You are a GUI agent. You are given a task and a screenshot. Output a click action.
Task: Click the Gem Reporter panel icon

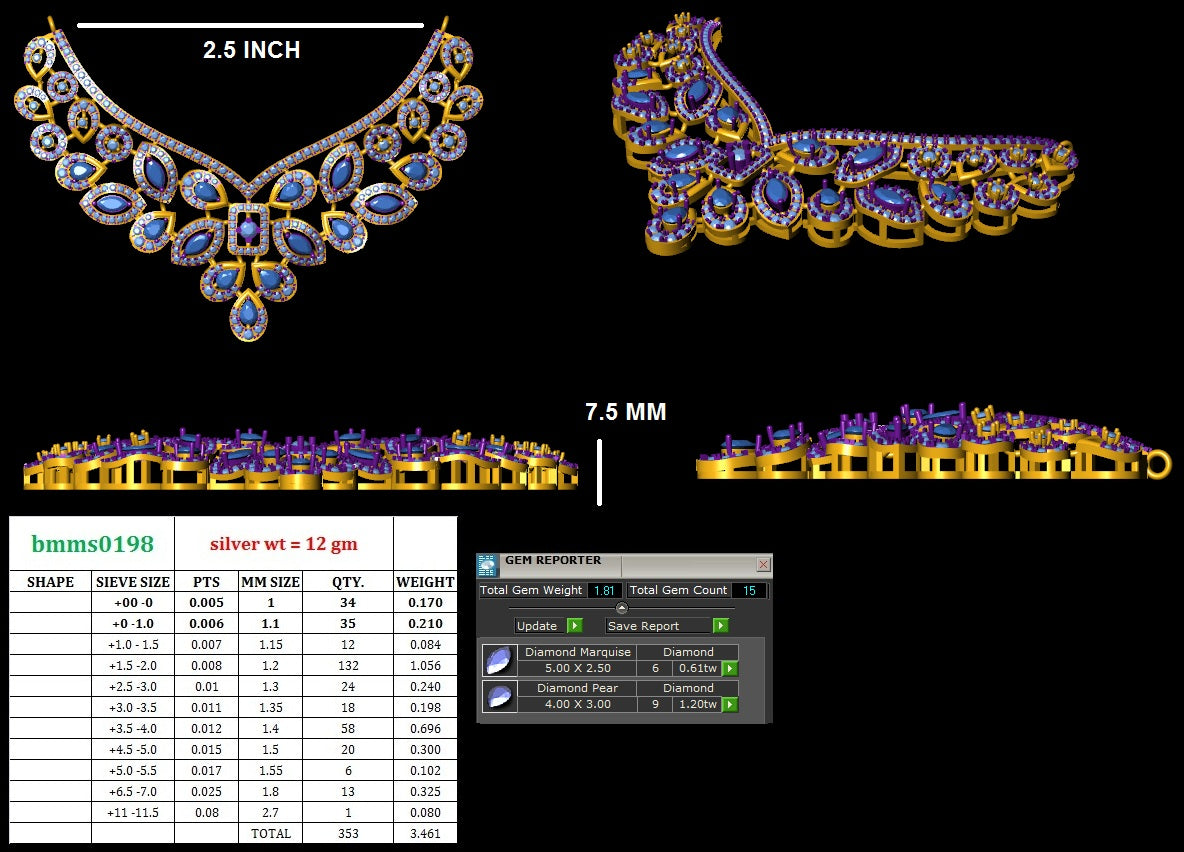tap(487, 565)
